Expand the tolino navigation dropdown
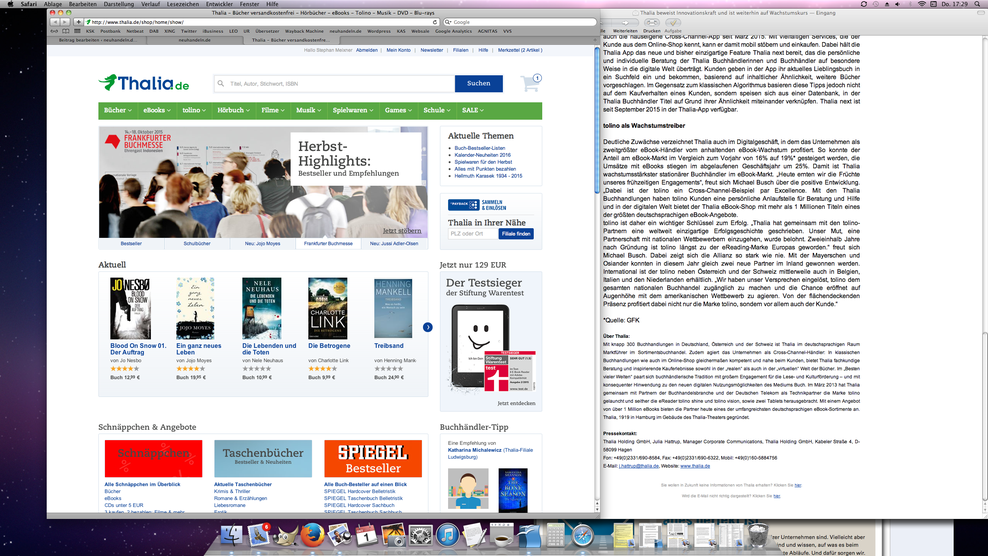This screenshot has height=556, width=988. point(194,110)
